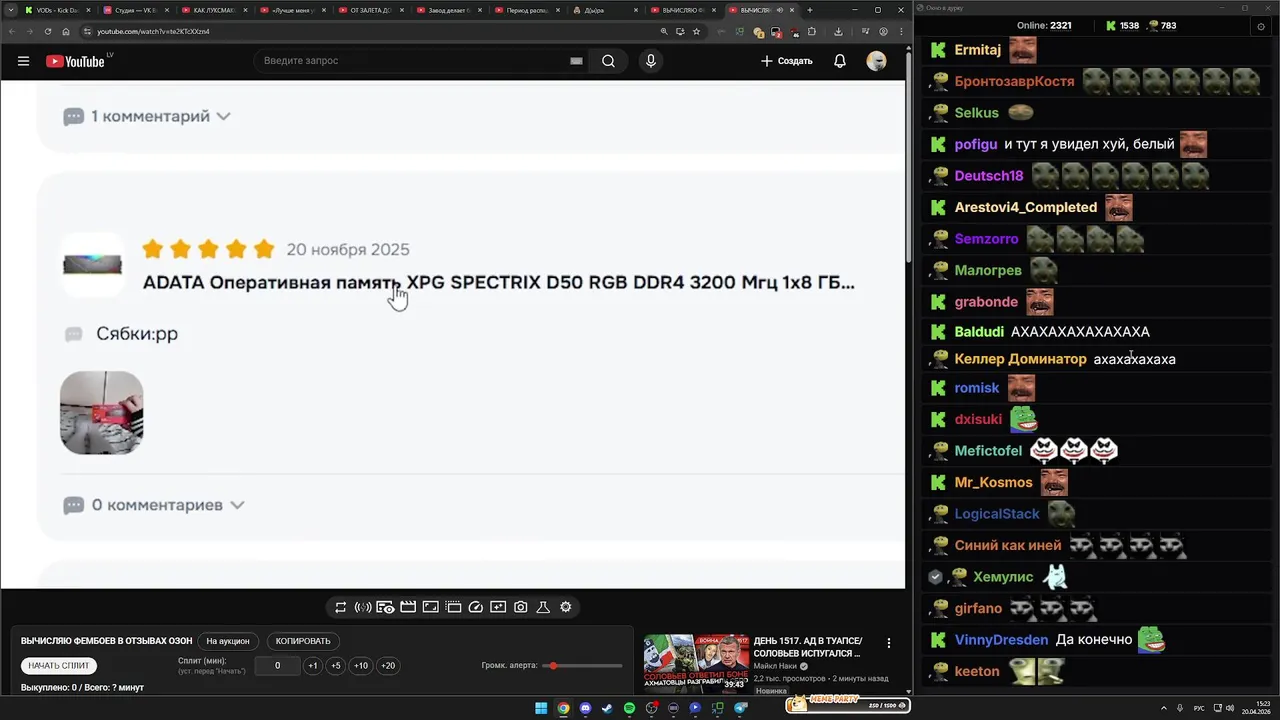Click the YouTube search magnifier button
Viewport: 1280px width, 720px height.
click(608, 61)
